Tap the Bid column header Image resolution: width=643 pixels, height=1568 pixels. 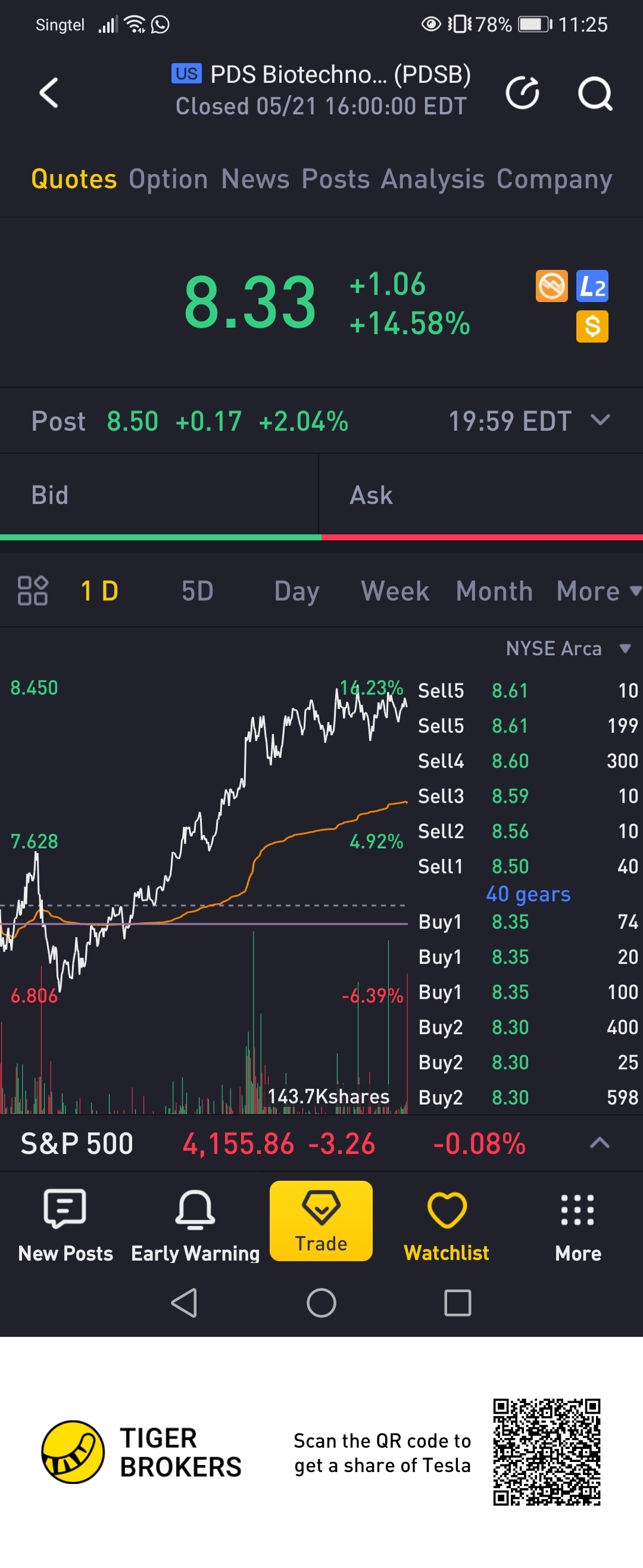(x=50, y=495)
